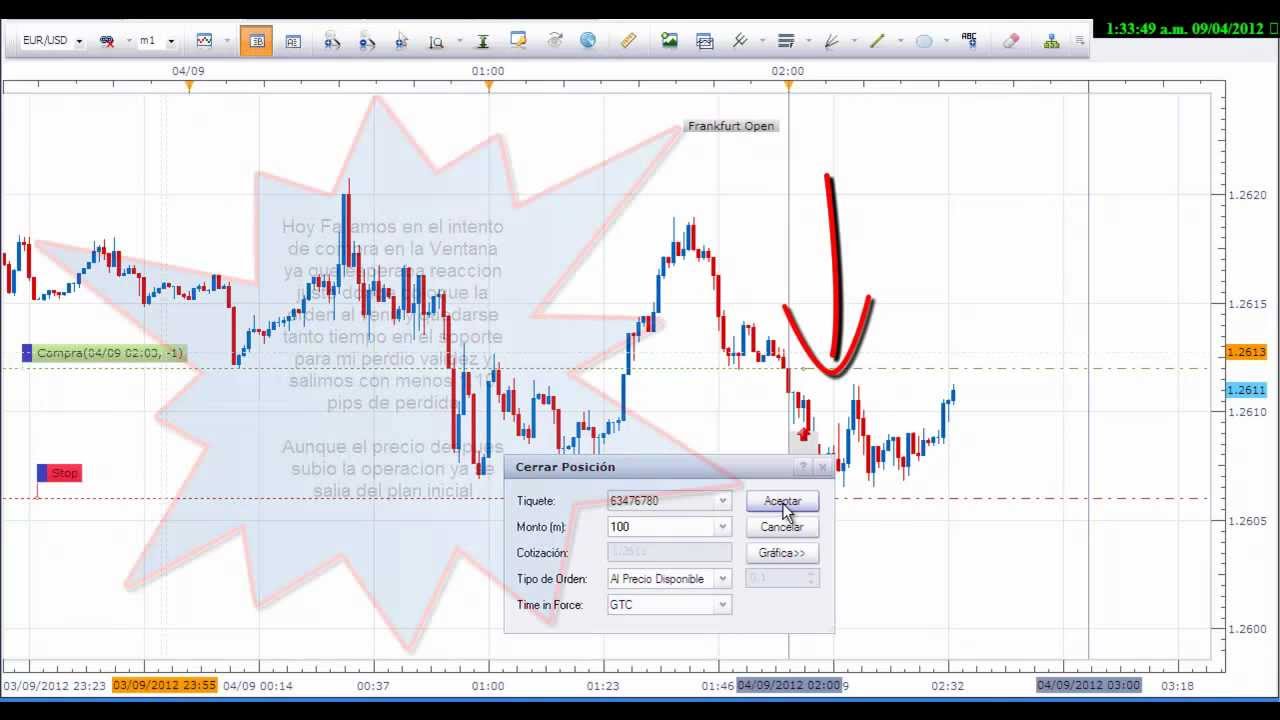The height and width of the screenshot is (720, 1280).
Task: Click the help question mark in dialog title
Action: coord(802,467)
